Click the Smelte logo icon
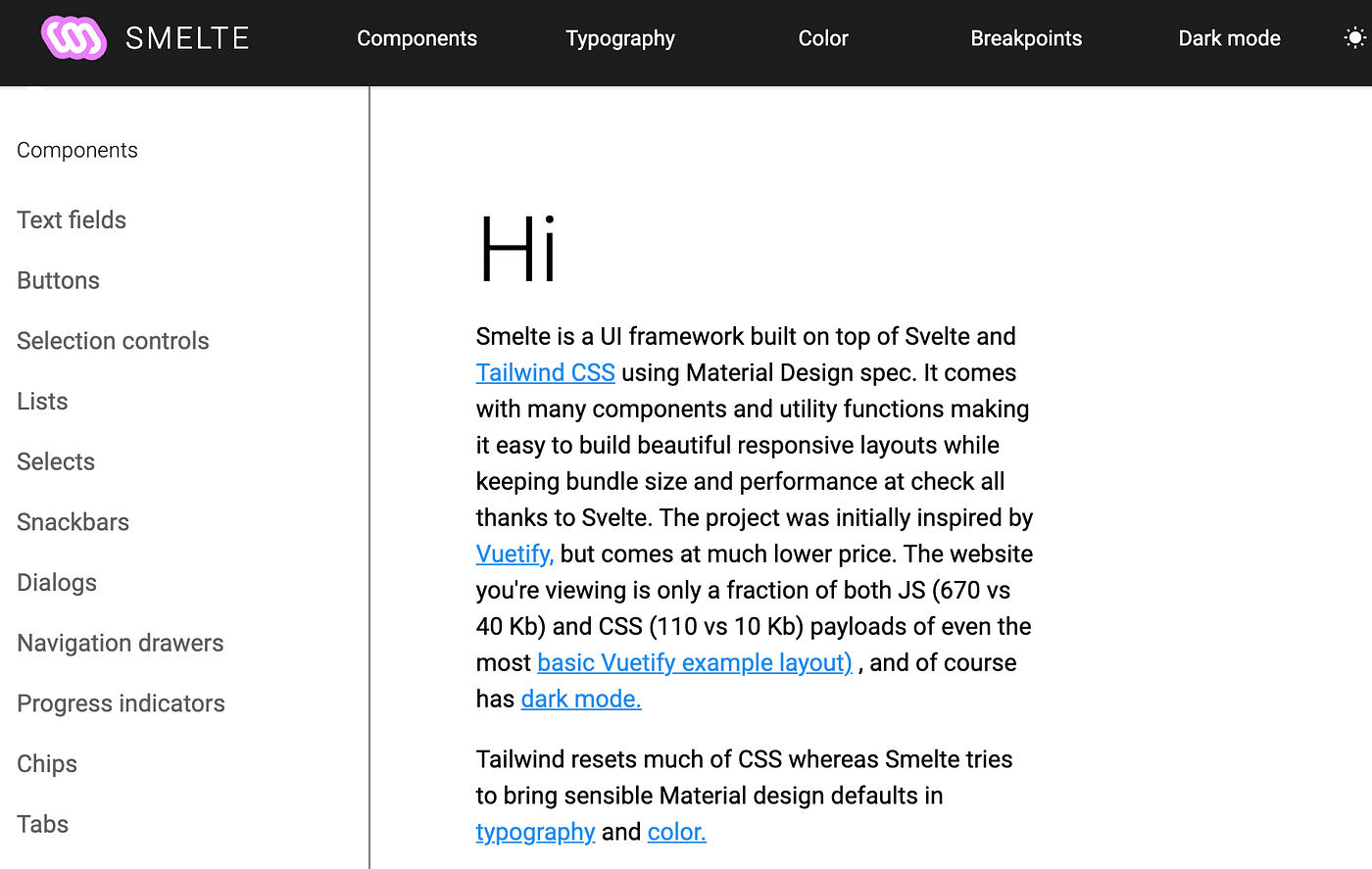This screenshot has height=869, width=1372. [73, 37]
